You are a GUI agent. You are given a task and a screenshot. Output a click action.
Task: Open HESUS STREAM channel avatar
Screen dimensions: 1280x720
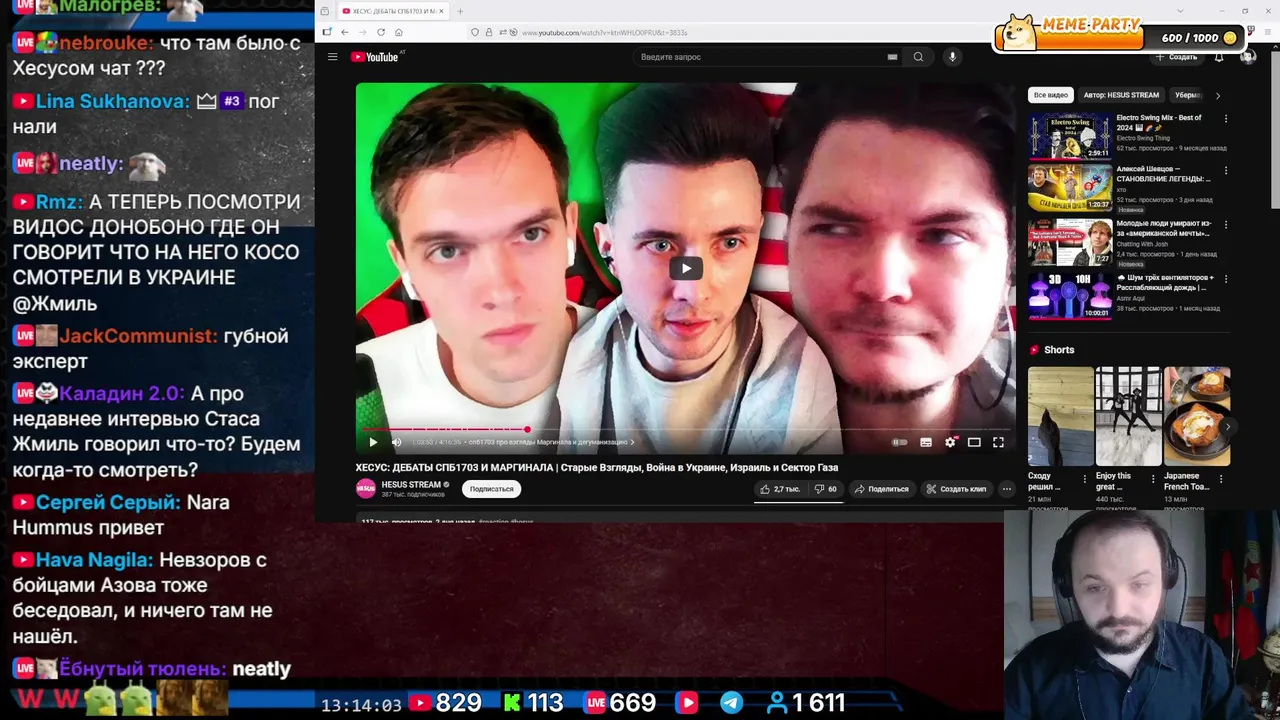[x=366, y=488]
